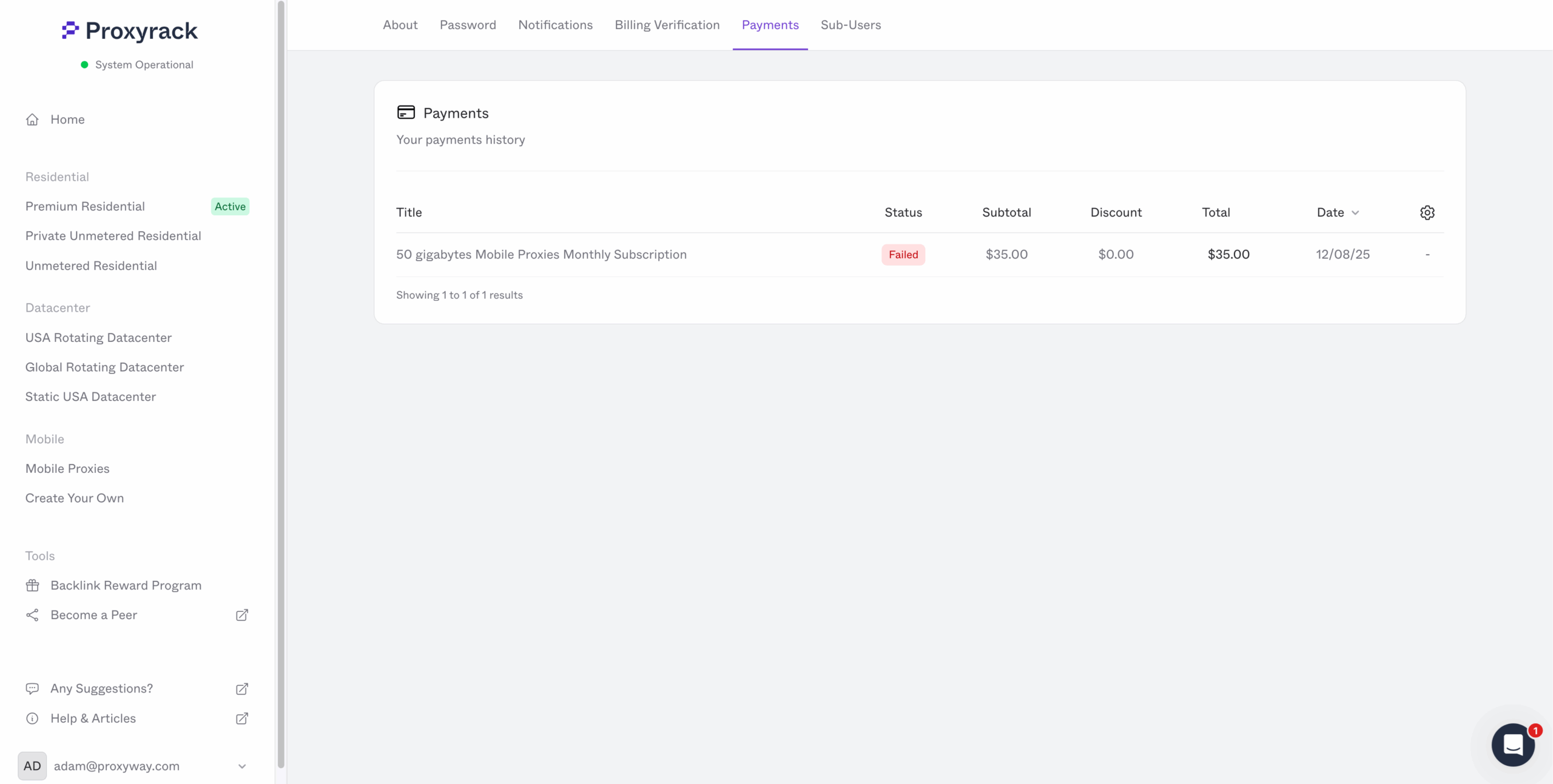This screenshot has height=784, width=1553.
Task: Select Create Your Own under Mobile
Action: 75,498
